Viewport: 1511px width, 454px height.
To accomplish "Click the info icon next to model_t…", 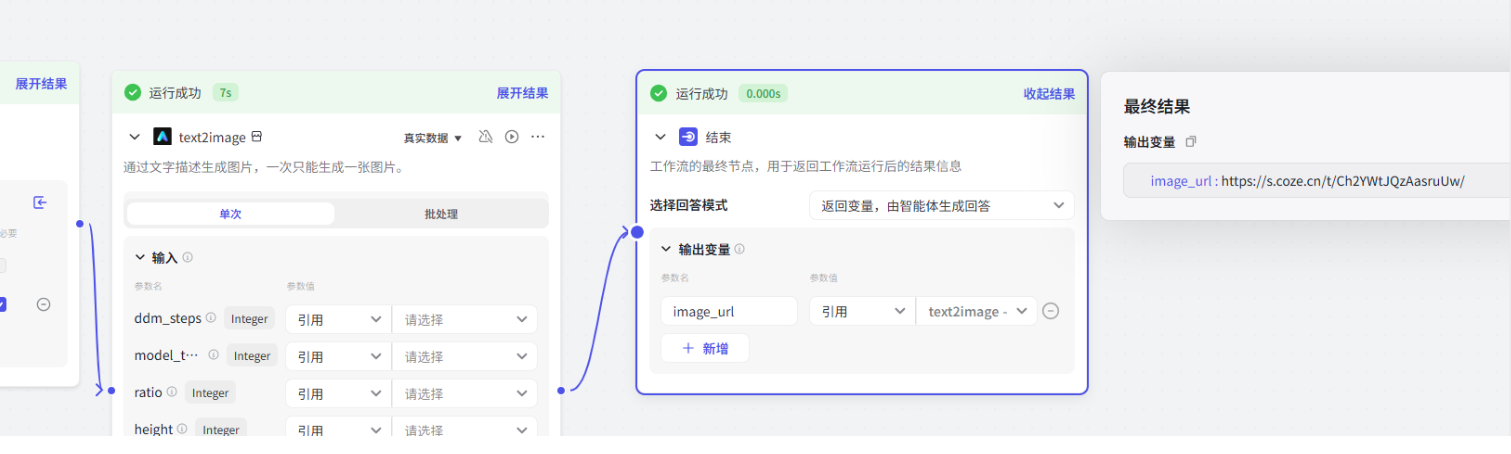I will [x=213, y=355].
